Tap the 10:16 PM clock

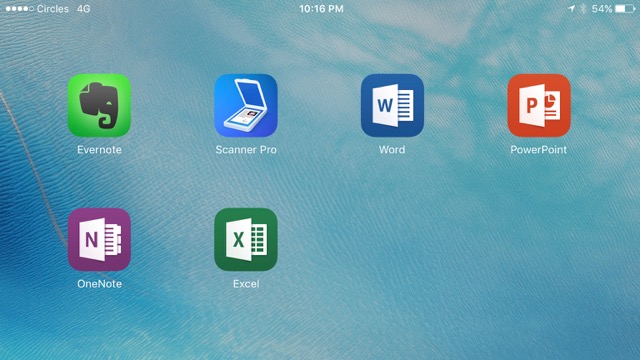tap(321, 9)
